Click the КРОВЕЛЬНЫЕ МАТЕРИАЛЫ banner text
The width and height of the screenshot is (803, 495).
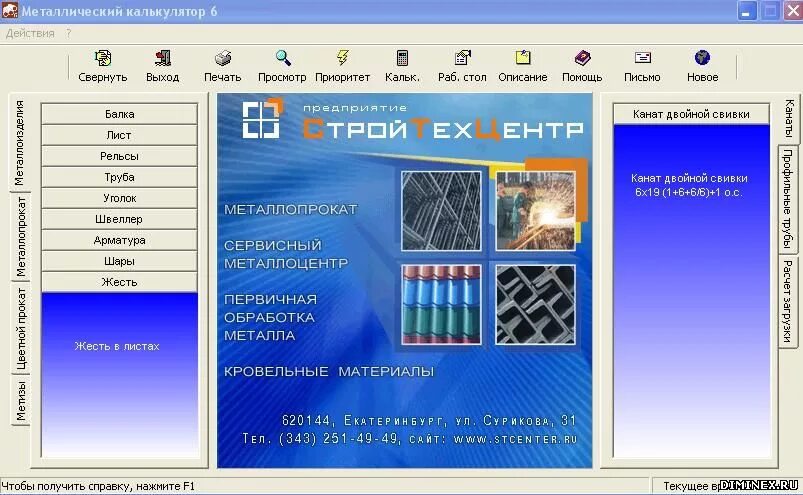(329, 372)
